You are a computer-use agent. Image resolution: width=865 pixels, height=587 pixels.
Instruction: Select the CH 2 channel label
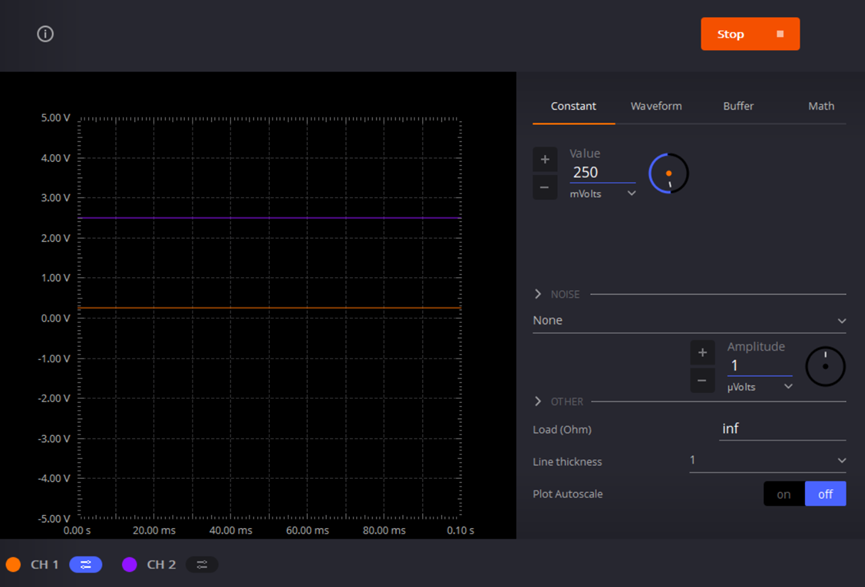(x=161, y=564)
